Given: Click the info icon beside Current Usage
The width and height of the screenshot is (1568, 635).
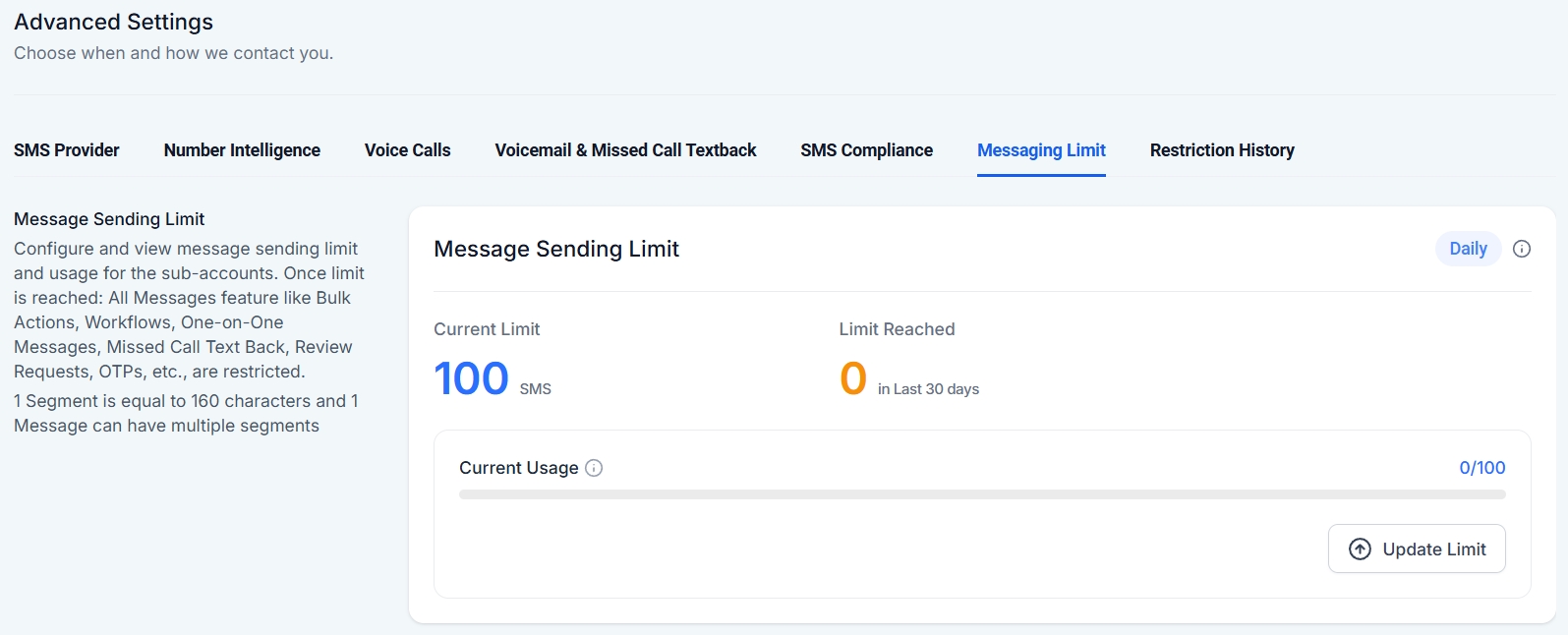Looking at the screenshot, I should [594, 468].
